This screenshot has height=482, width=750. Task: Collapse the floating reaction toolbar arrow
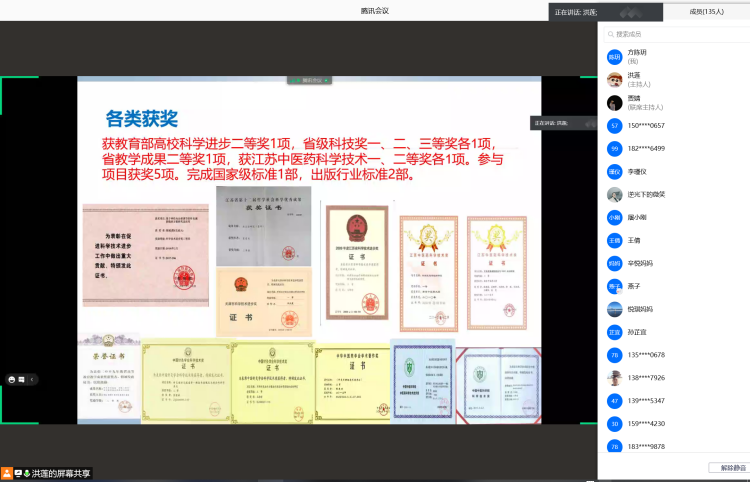click(x=32, y=380)
